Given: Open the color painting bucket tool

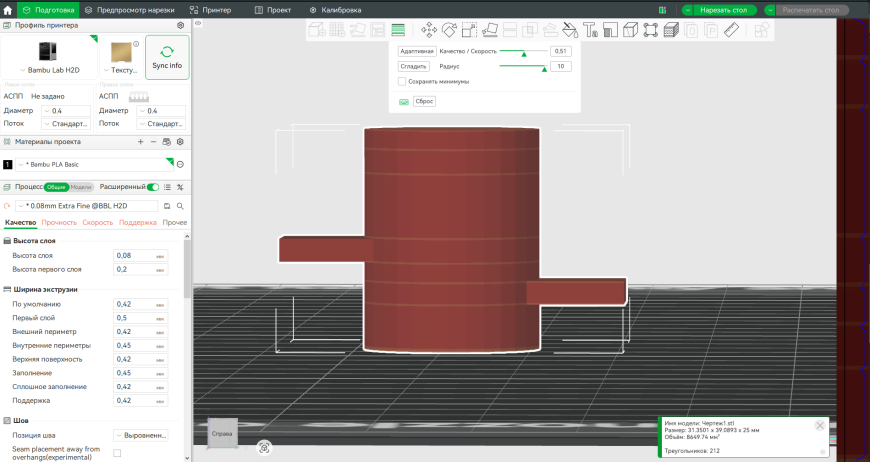Looking at the screenshot, I should point(570,29).
